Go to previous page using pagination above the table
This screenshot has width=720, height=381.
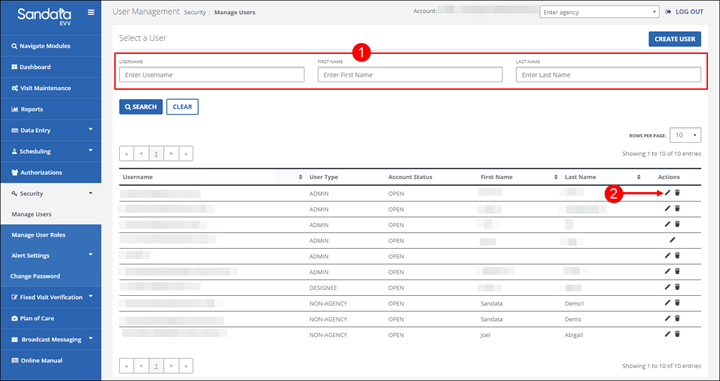[x=141, y=154]
